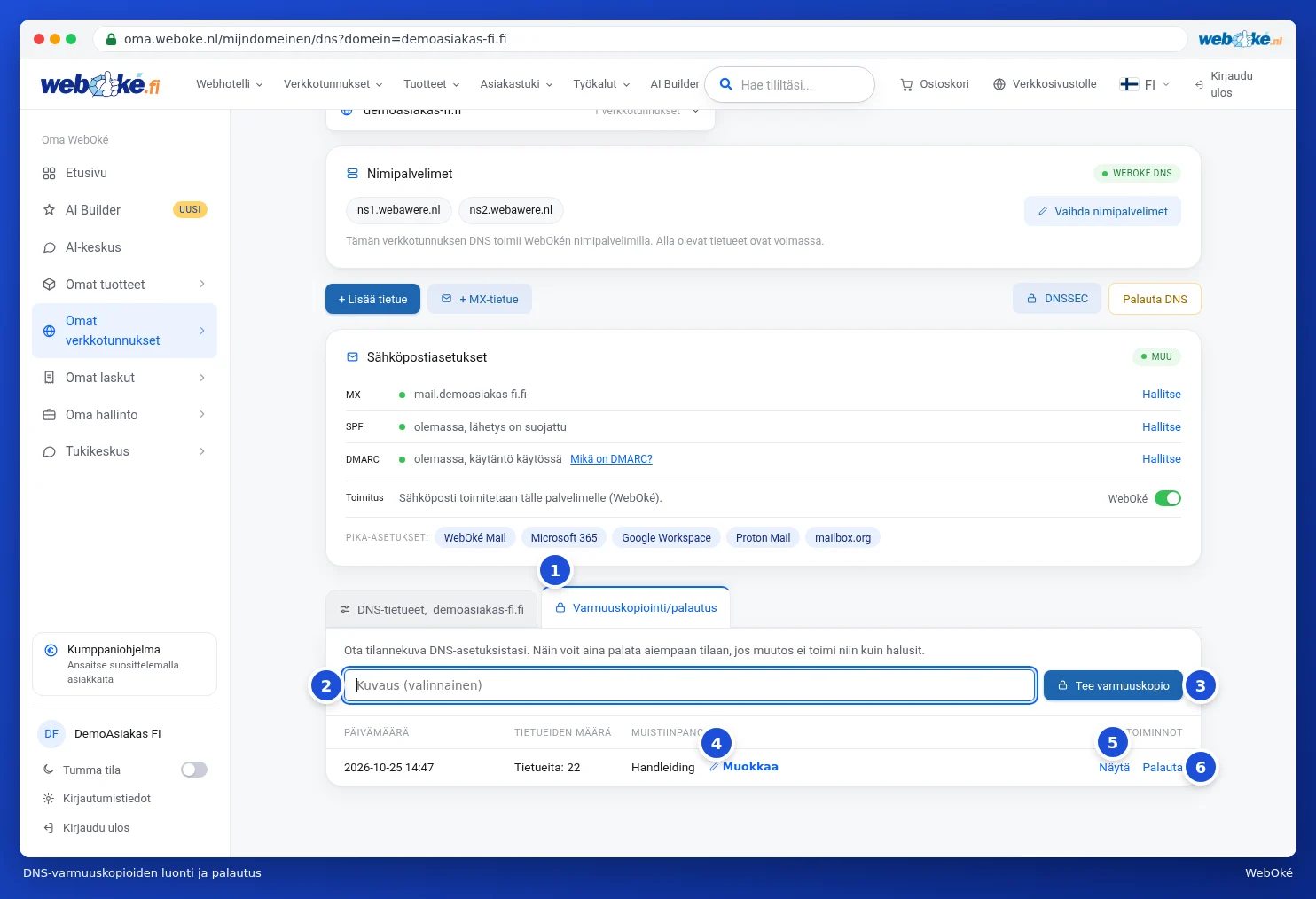Image resolution: width=1316 pixels, height=899 pixels.
Task: Click Kirjaudu ulos in the header
Action: (x=1224, y=84)
